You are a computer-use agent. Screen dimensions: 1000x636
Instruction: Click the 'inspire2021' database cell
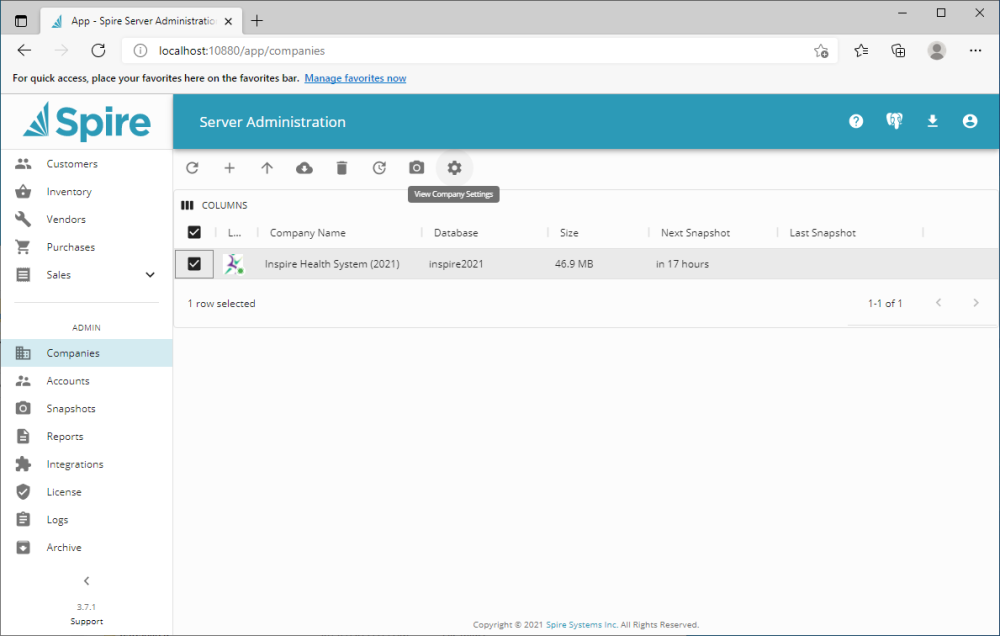[x=456, y=264]
